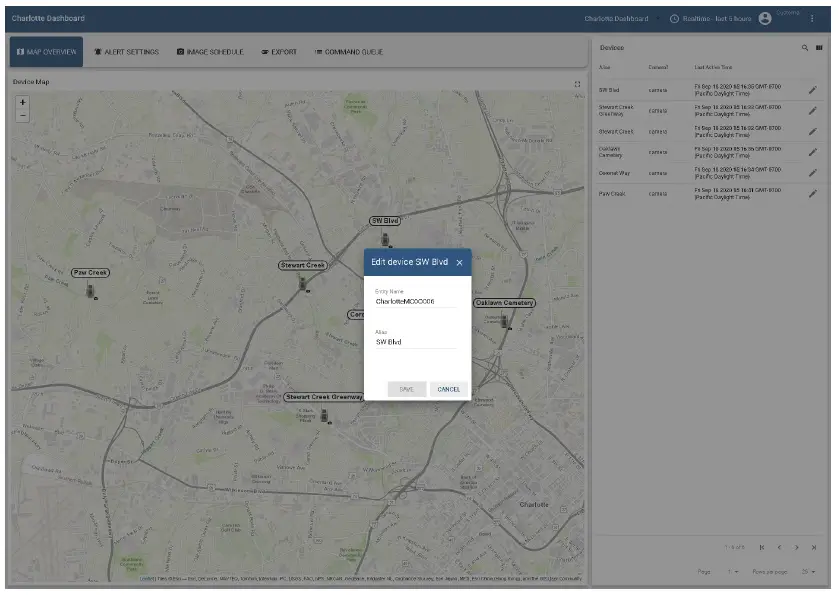The image size is (839, 595).
Task: Open the three-dot menu in header
Action: tap(812, 19)
